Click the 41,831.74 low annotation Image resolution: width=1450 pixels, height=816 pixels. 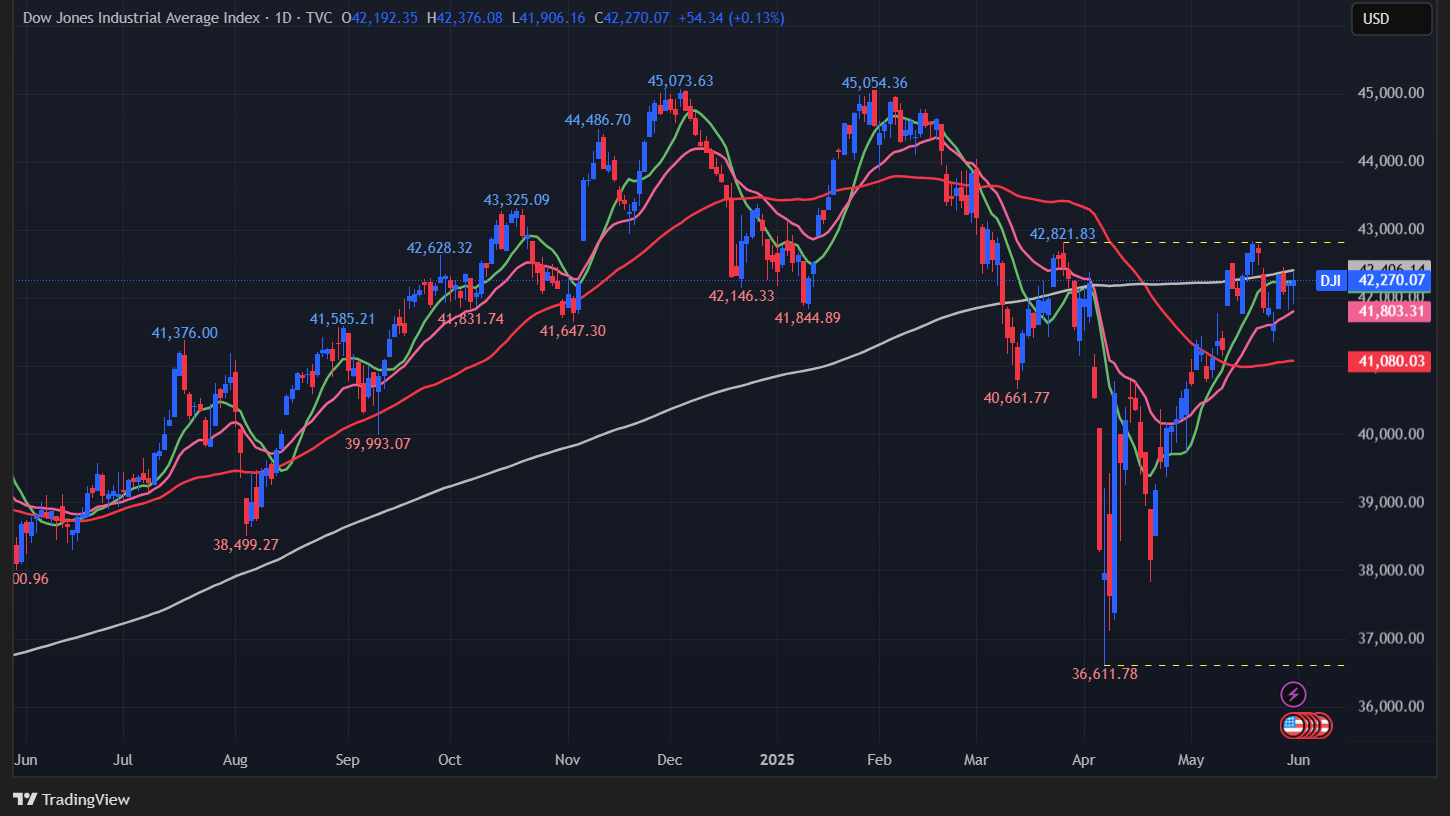pos(470,319)
